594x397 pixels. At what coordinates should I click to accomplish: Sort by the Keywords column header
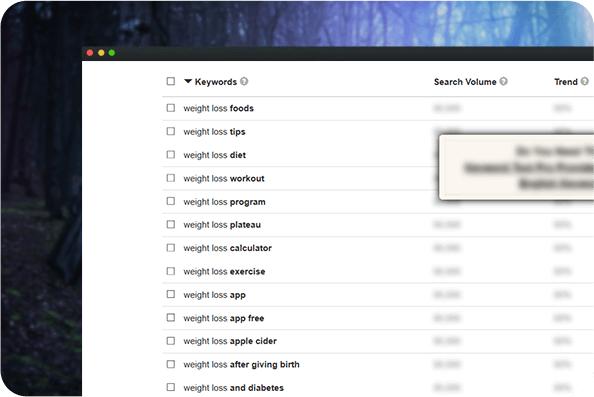[216, 82]
